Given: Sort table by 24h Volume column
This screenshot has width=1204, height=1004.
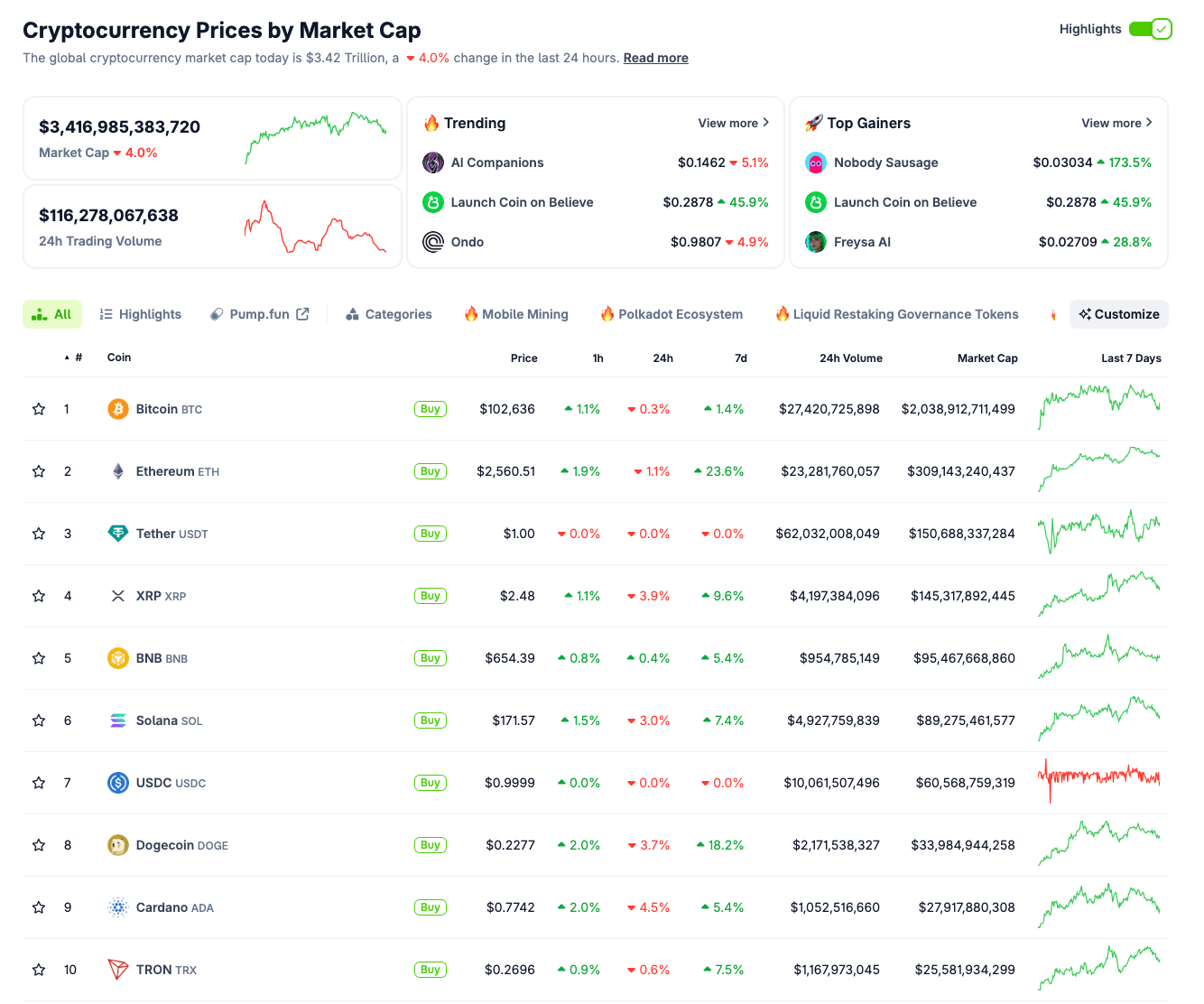Looking at the screenshot, I should coord(851,358).
